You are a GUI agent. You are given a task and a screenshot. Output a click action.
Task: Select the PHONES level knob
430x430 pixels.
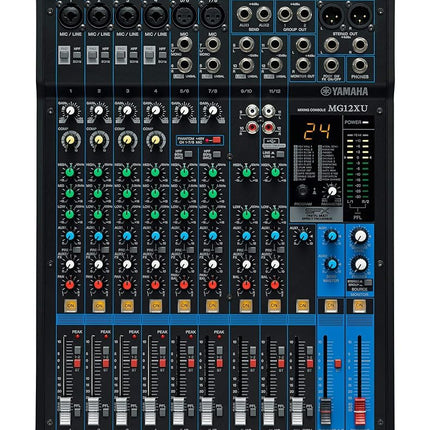click(x=360, y=264)
